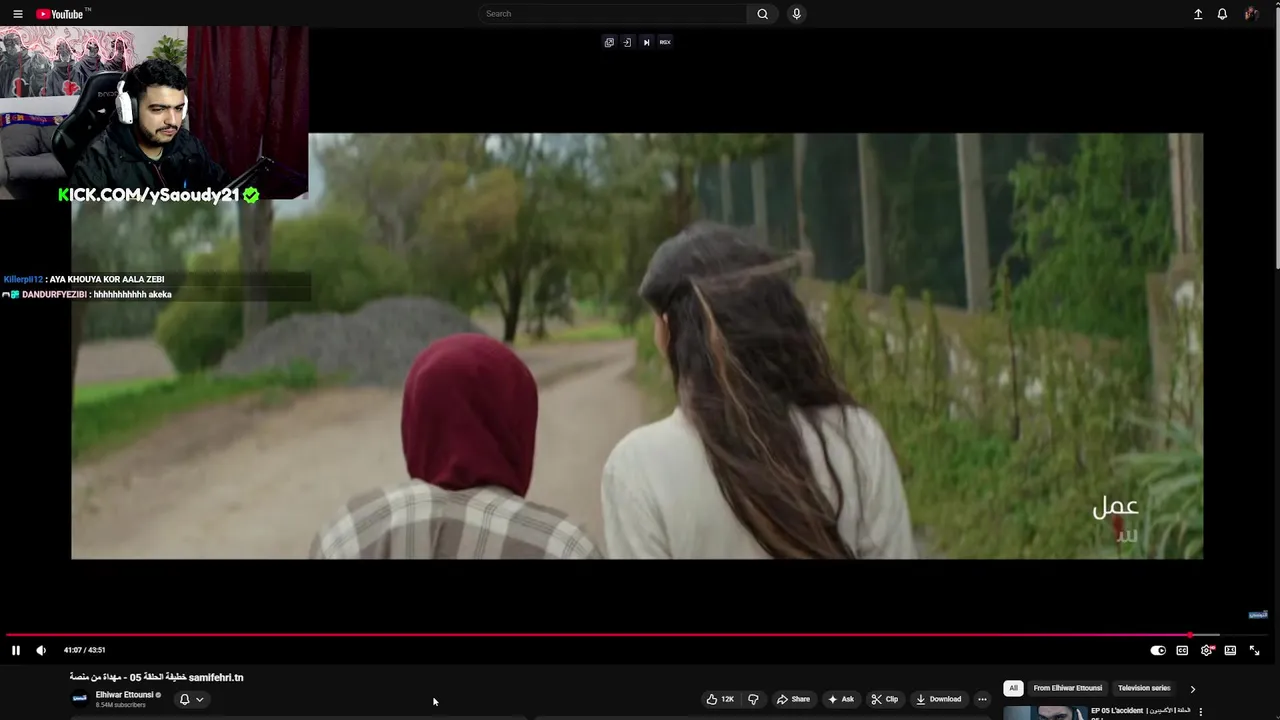Open the player settings gear

[x=1206, y=650]
